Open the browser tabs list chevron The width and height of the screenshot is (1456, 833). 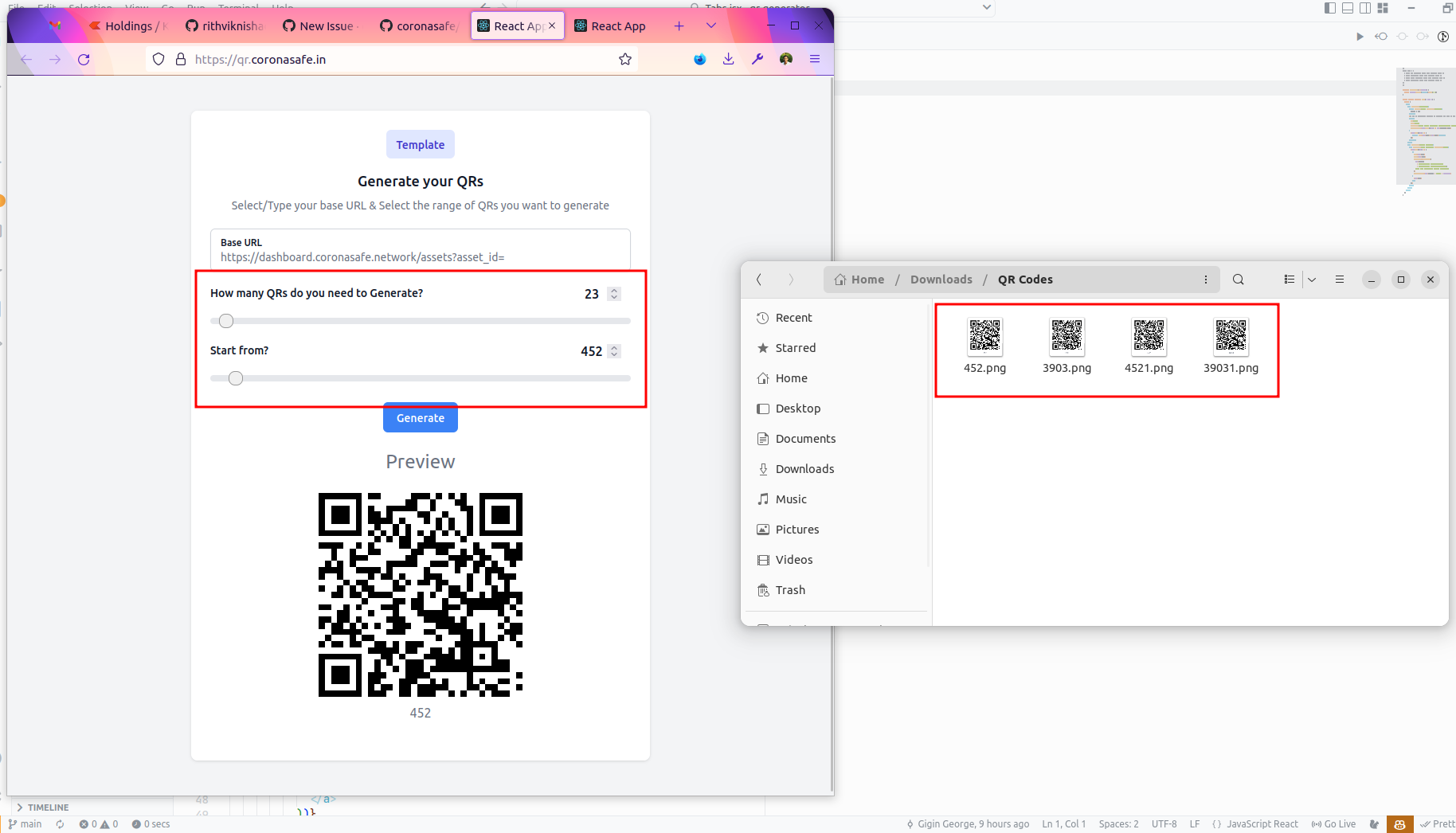tap(710, 25)
